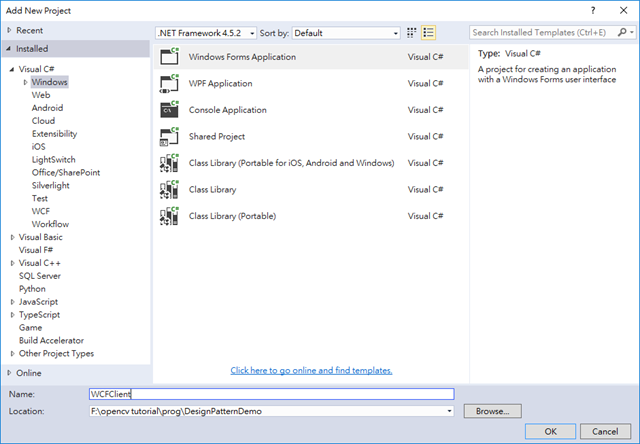Select the iOS category
This screenshot has height=444, width=640.
click(x=38, y=147)
